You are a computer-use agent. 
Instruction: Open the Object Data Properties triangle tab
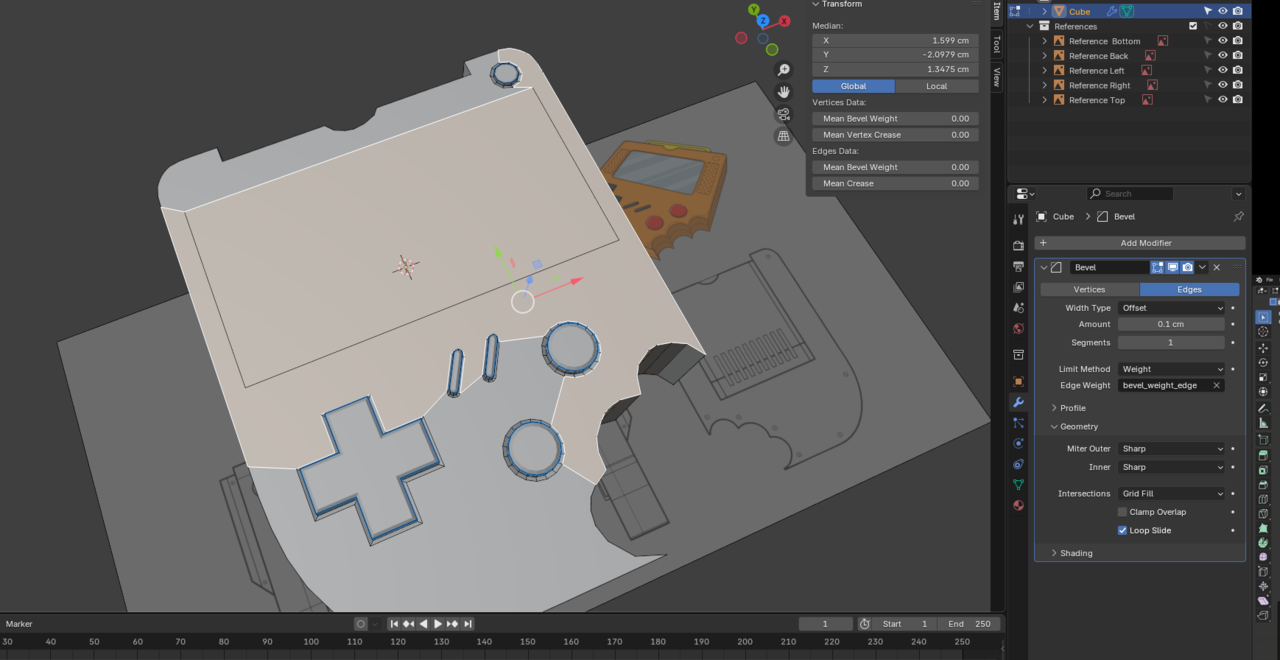click(x=1017, y=484)
